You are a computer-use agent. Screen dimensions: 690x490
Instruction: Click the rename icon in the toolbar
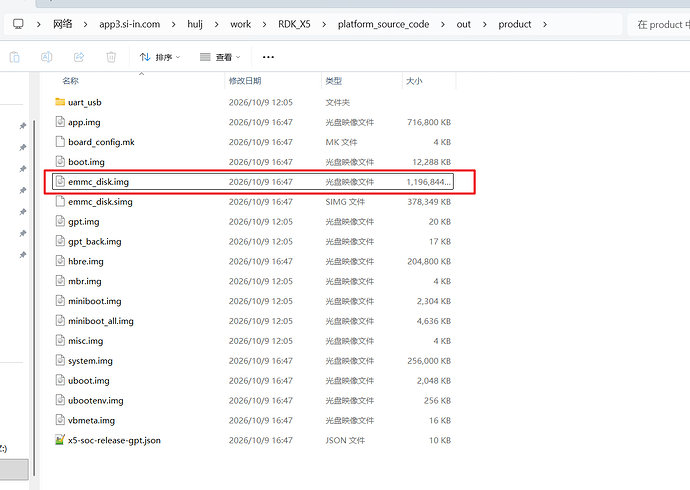point(47,57)
